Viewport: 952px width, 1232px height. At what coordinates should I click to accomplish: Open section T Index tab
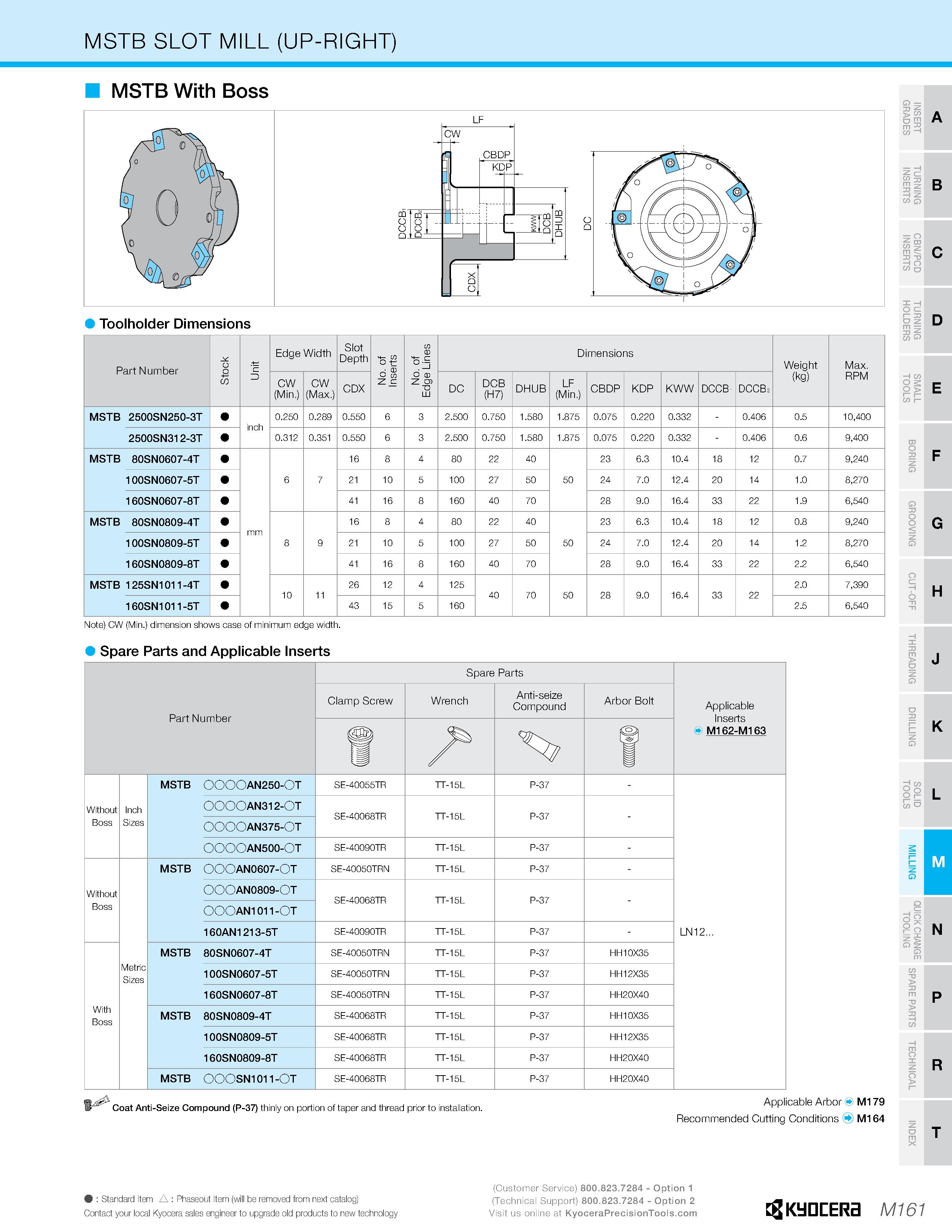point(925,1133)
